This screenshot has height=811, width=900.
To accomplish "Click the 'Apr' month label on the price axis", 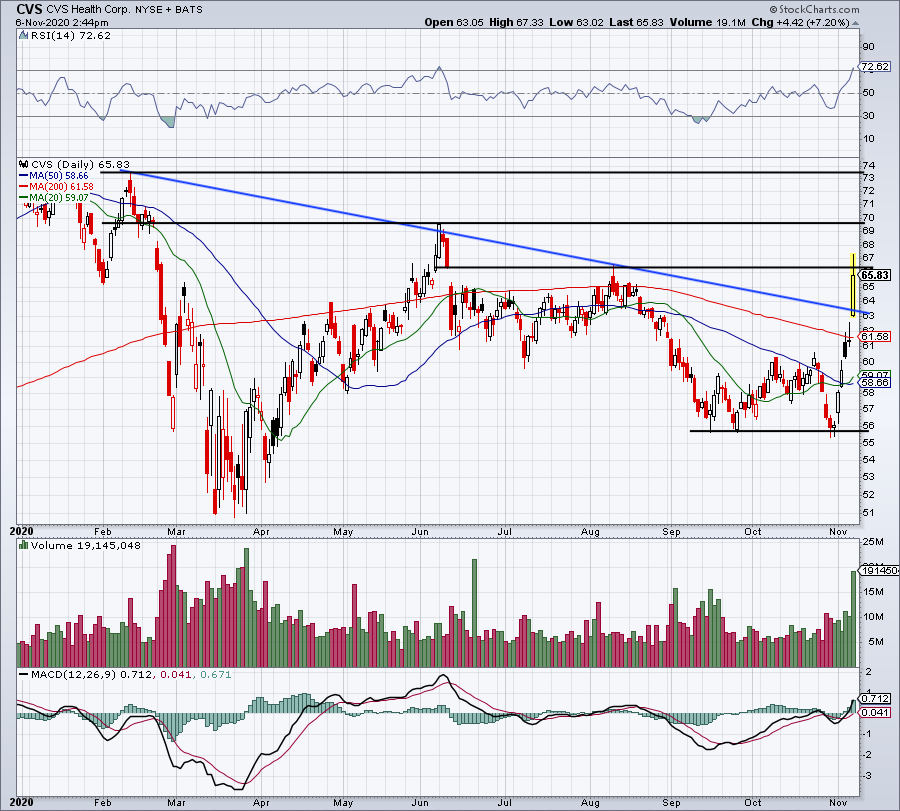I will tap(261, 531).
